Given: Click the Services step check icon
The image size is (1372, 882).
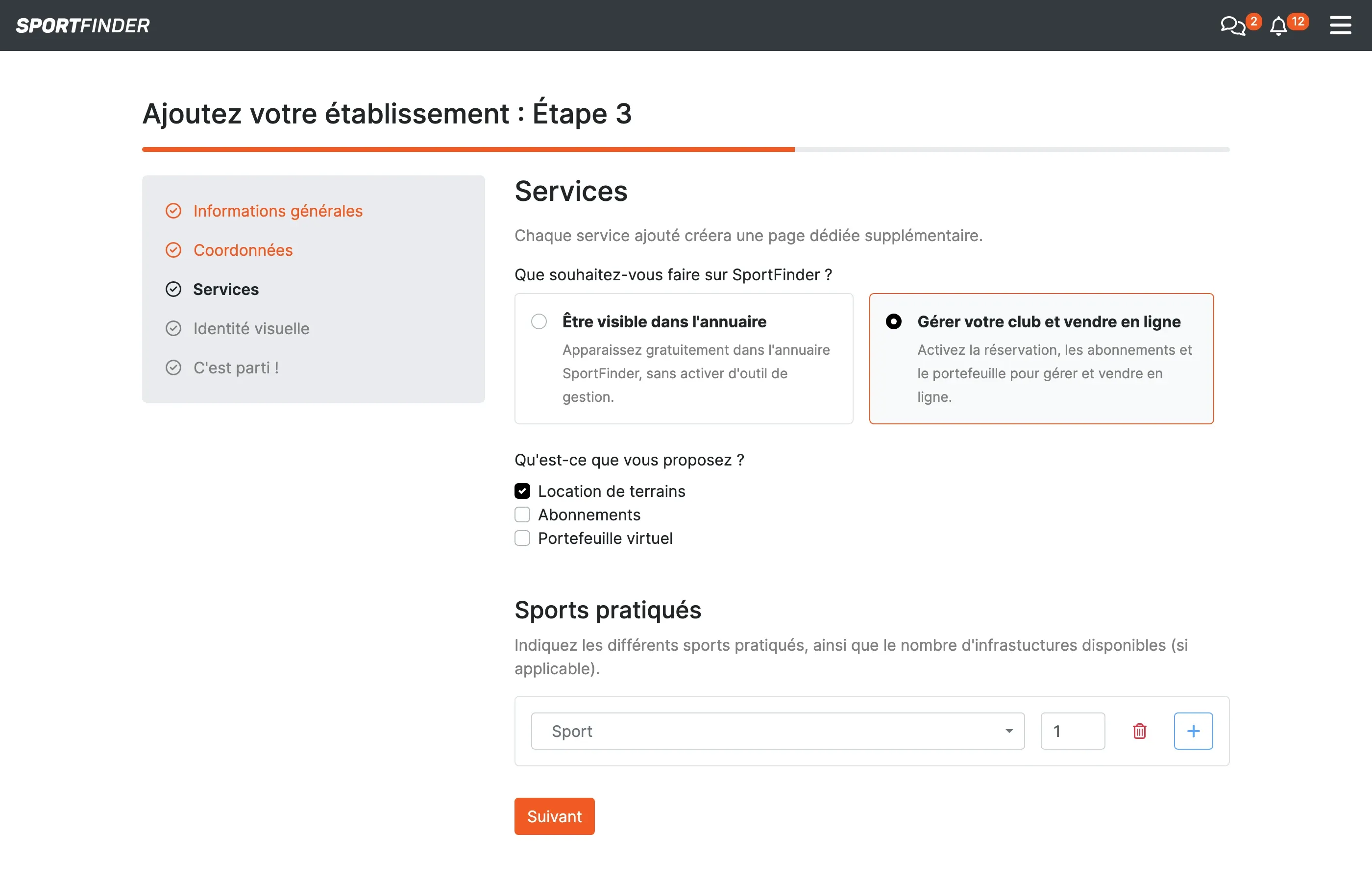Looking at the screenshot, I should tap(173, 289).
